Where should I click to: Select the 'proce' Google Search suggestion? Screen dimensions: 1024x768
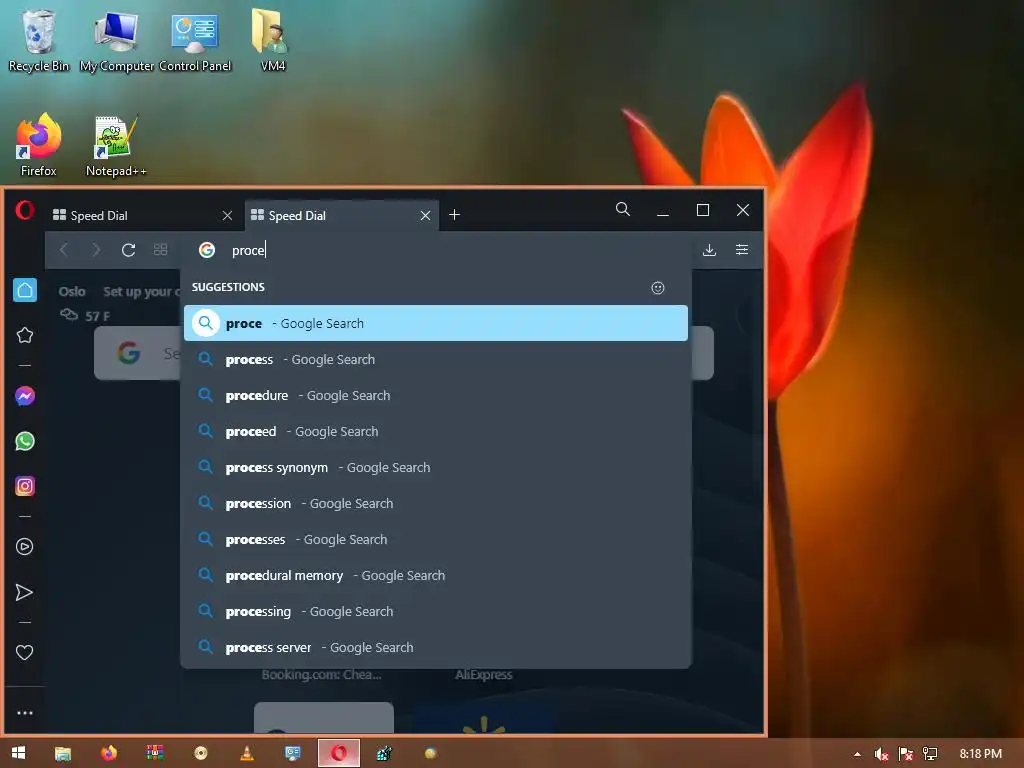(x=436, y=323)
